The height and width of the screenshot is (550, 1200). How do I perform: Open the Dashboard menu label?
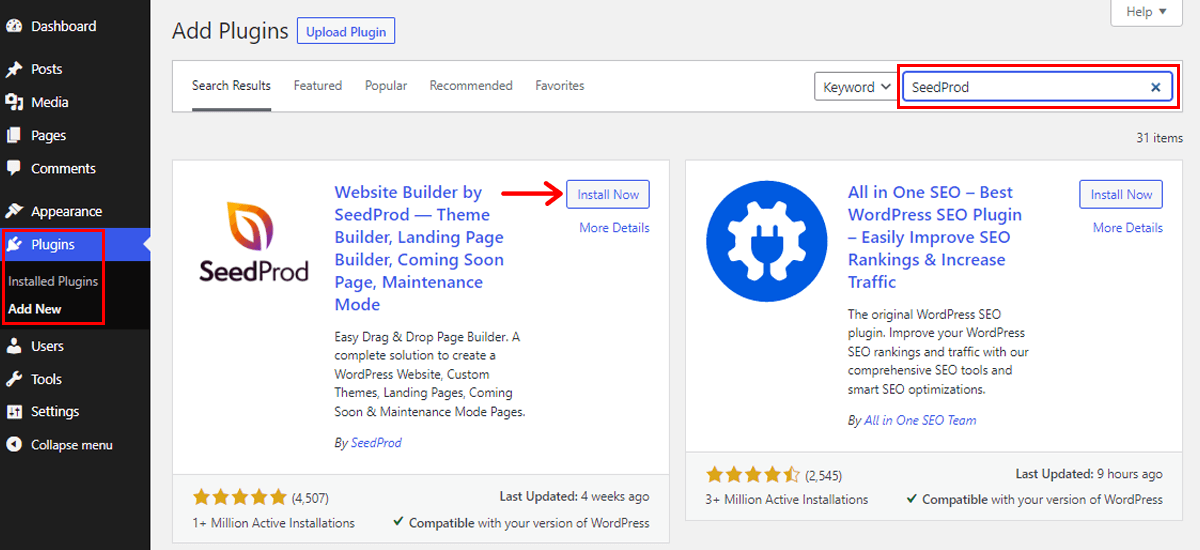(64, 26)
